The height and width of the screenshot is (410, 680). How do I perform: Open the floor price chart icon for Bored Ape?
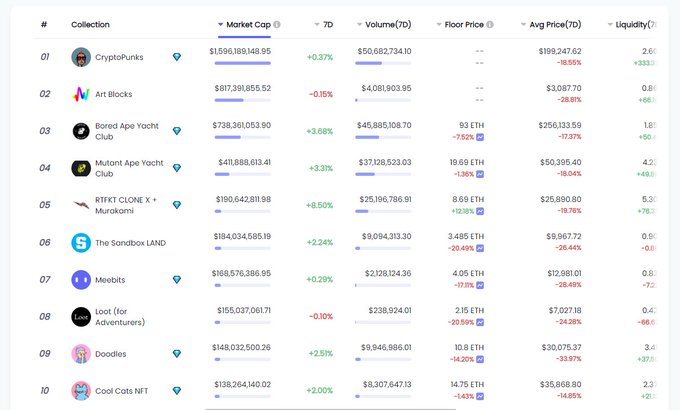(480, 137)
